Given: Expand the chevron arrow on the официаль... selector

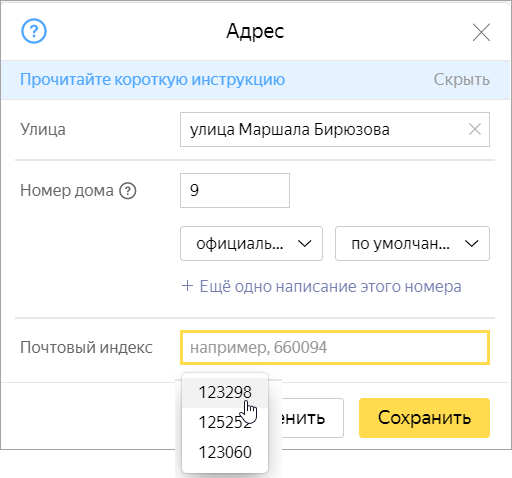Looking at the screenshot, I should 305,244.
